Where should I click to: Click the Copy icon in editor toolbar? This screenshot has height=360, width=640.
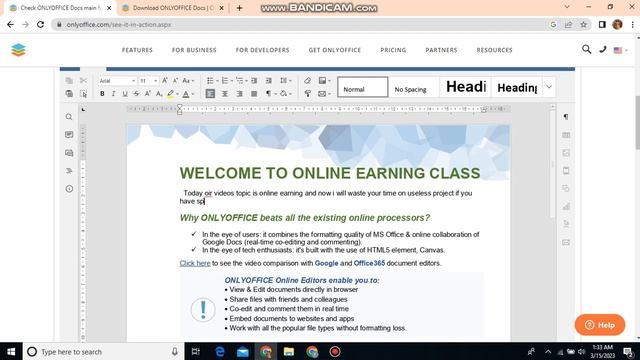pyautogui.click(x=69, y=81)
